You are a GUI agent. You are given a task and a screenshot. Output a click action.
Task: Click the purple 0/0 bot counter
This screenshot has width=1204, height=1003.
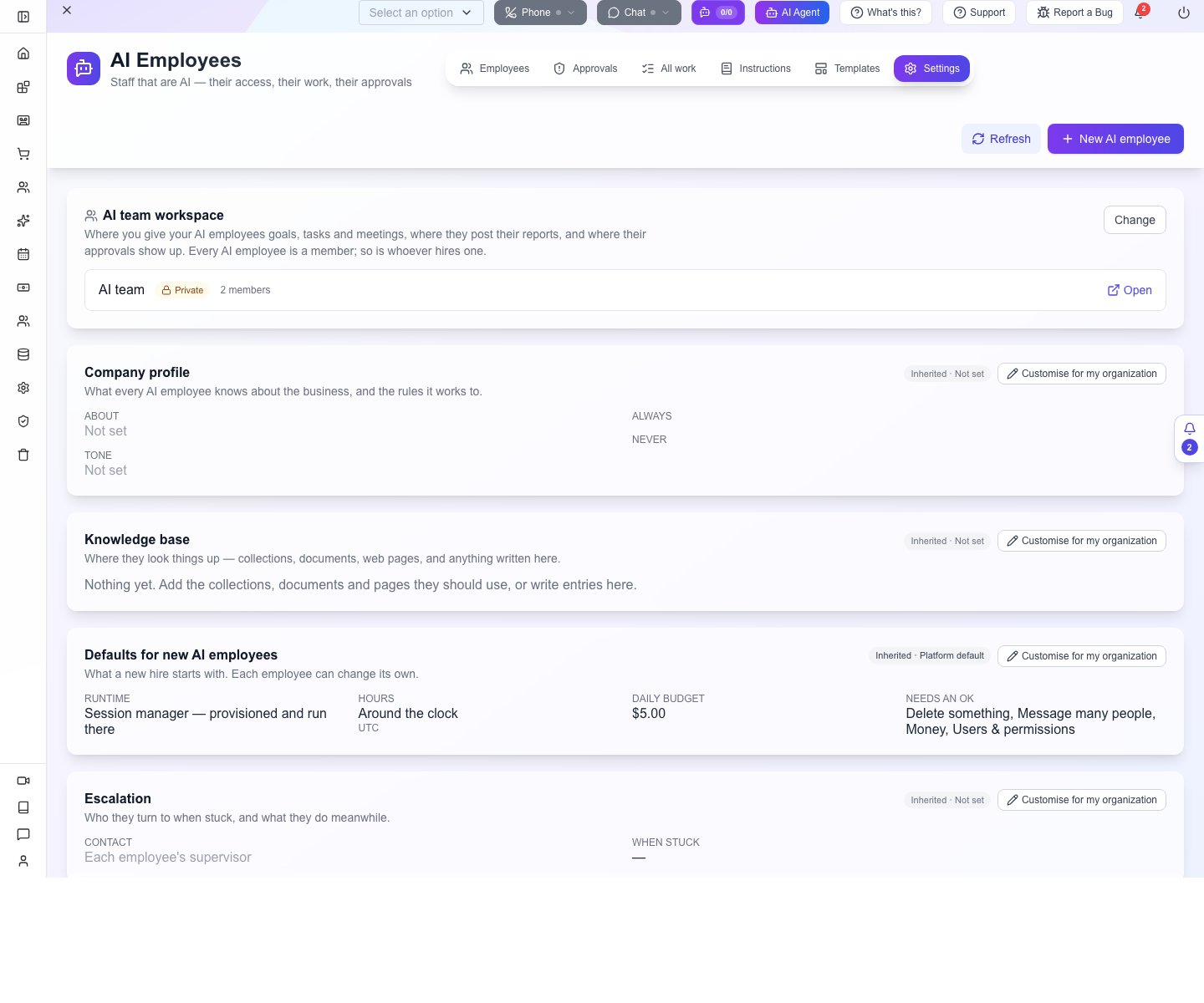click(x=718, y=13)
